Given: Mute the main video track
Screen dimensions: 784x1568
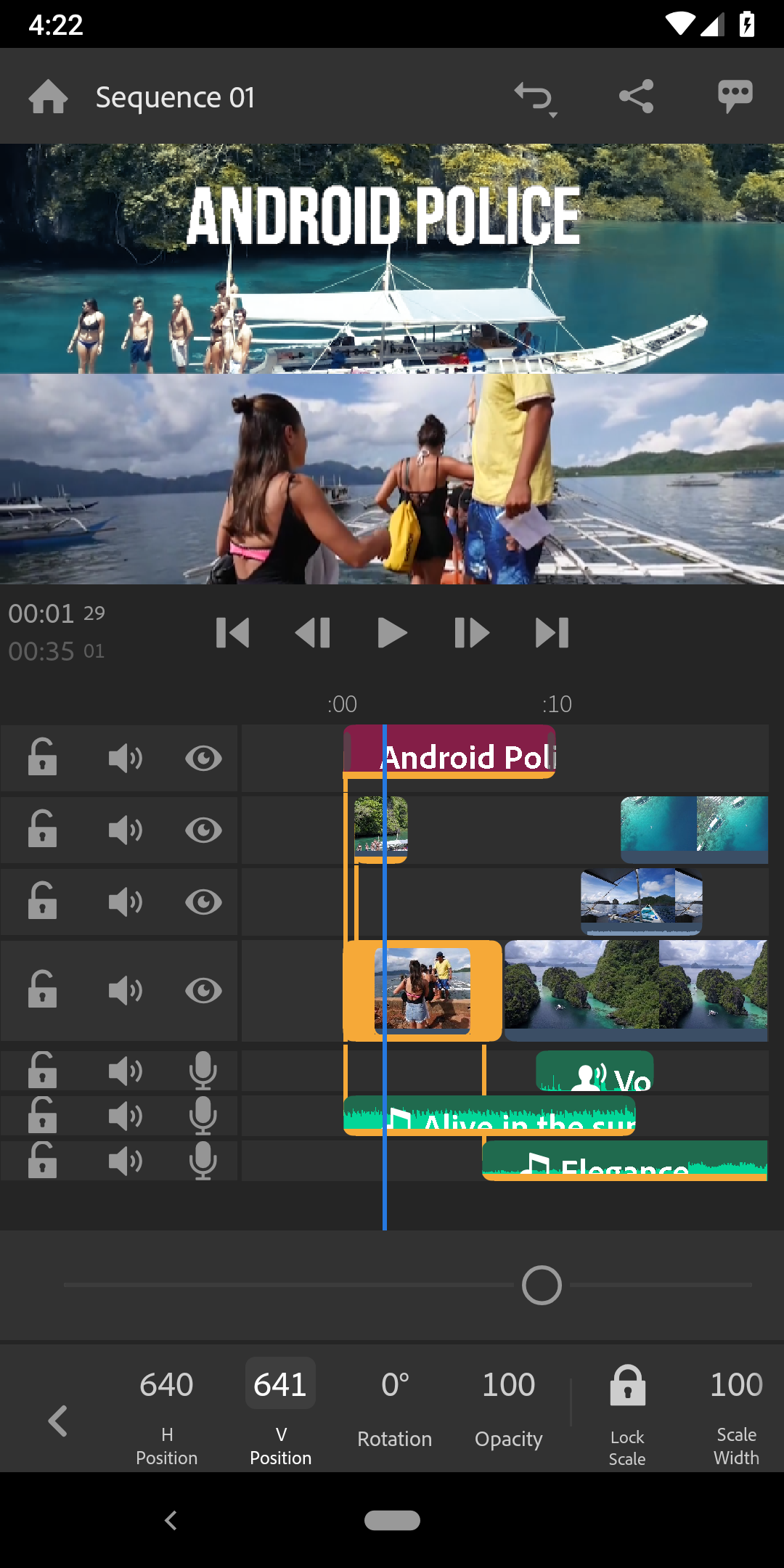Looking at the screenshot, I should (x=125, y=990).
